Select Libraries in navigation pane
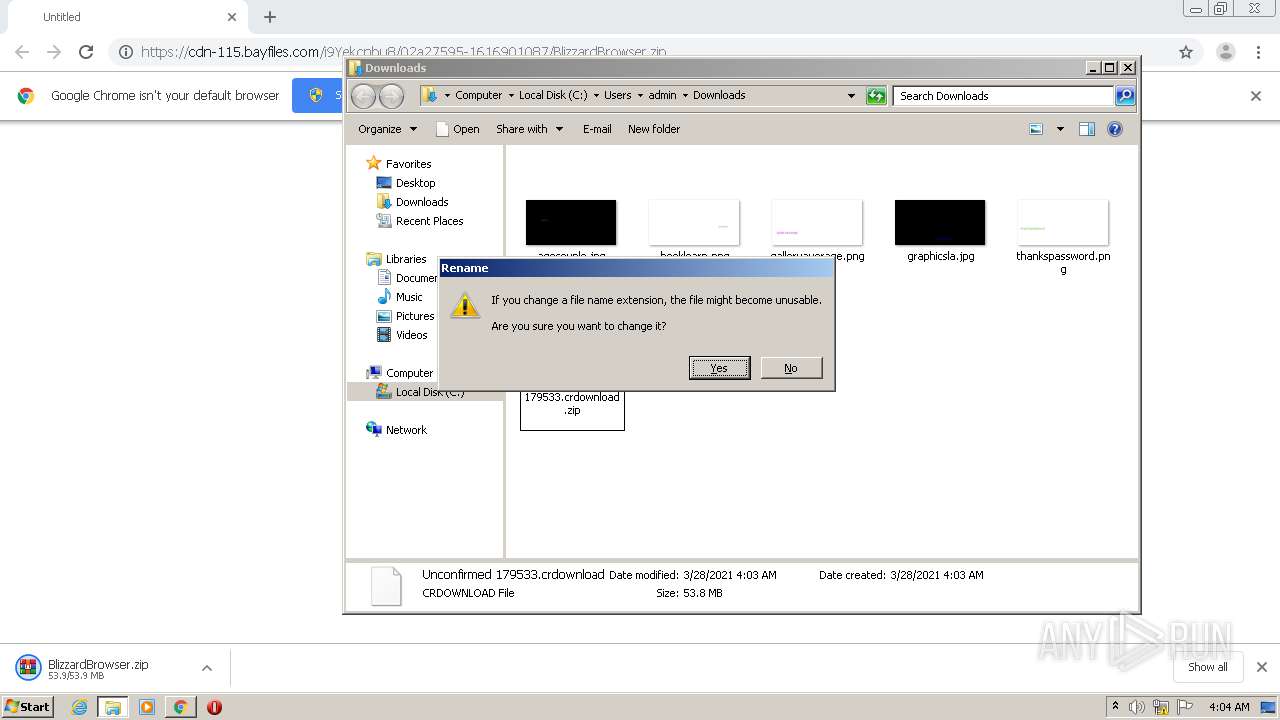Viewport: 1280px width, 720px height. point(406,259)
